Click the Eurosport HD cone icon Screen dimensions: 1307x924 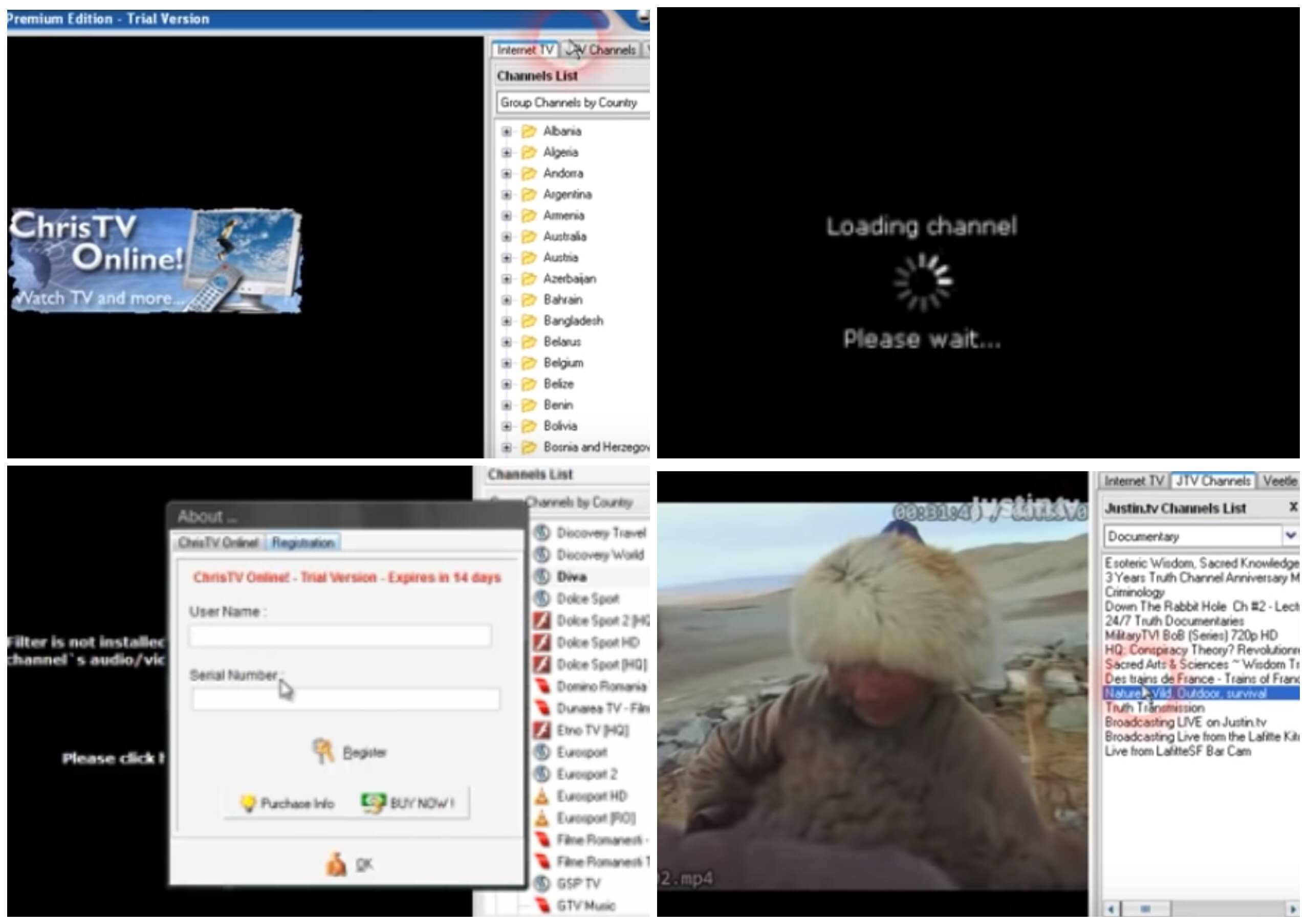pyautogui.click(x=542, y=796)
